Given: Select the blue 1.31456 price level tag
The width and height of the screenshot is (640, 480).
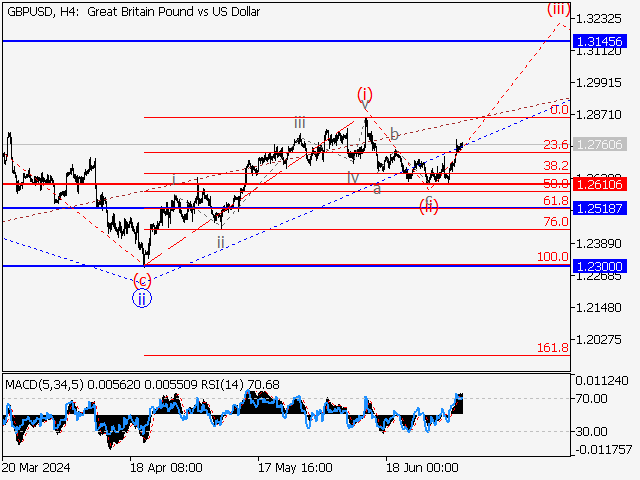Looking at the screenshot, I should click(x=600, y=41).
